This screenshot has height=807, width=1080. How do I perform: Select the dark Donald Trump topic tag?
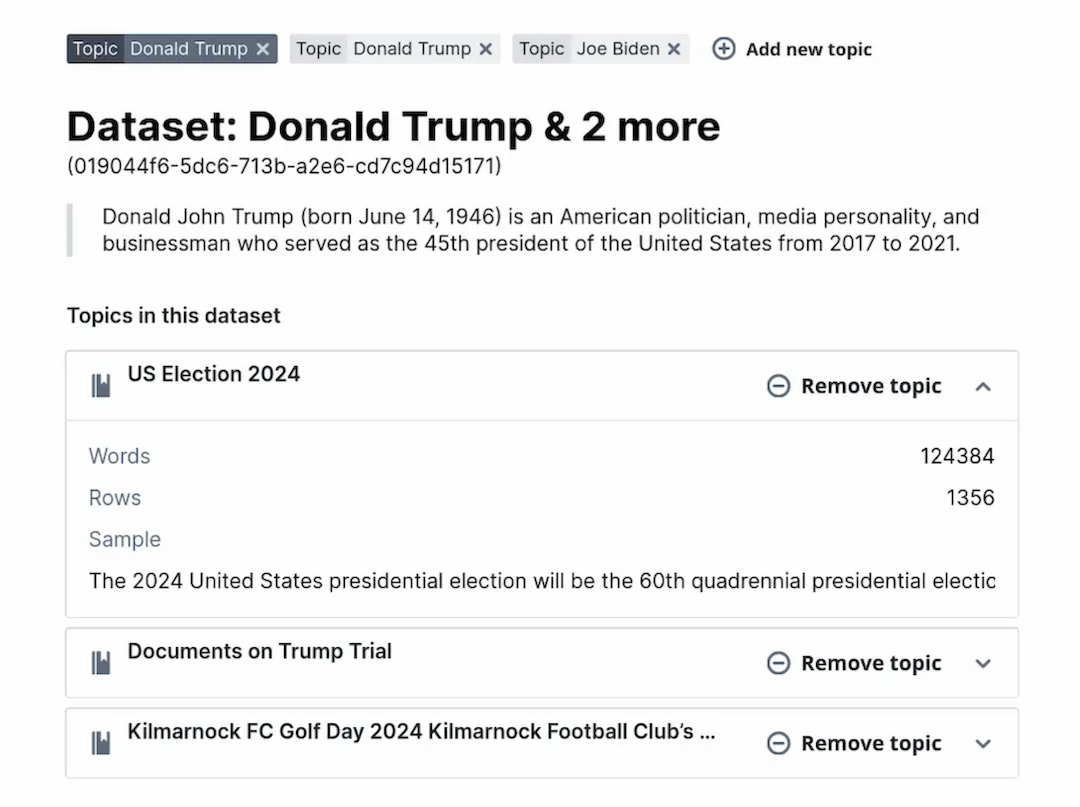(188, 49)
